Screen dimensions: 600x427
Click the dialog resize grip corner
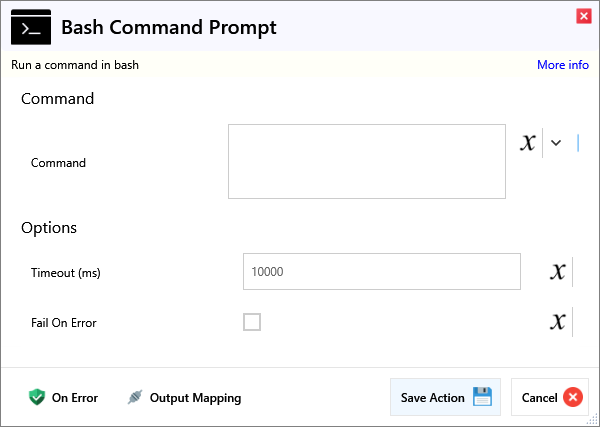click(x=593, y=420)
